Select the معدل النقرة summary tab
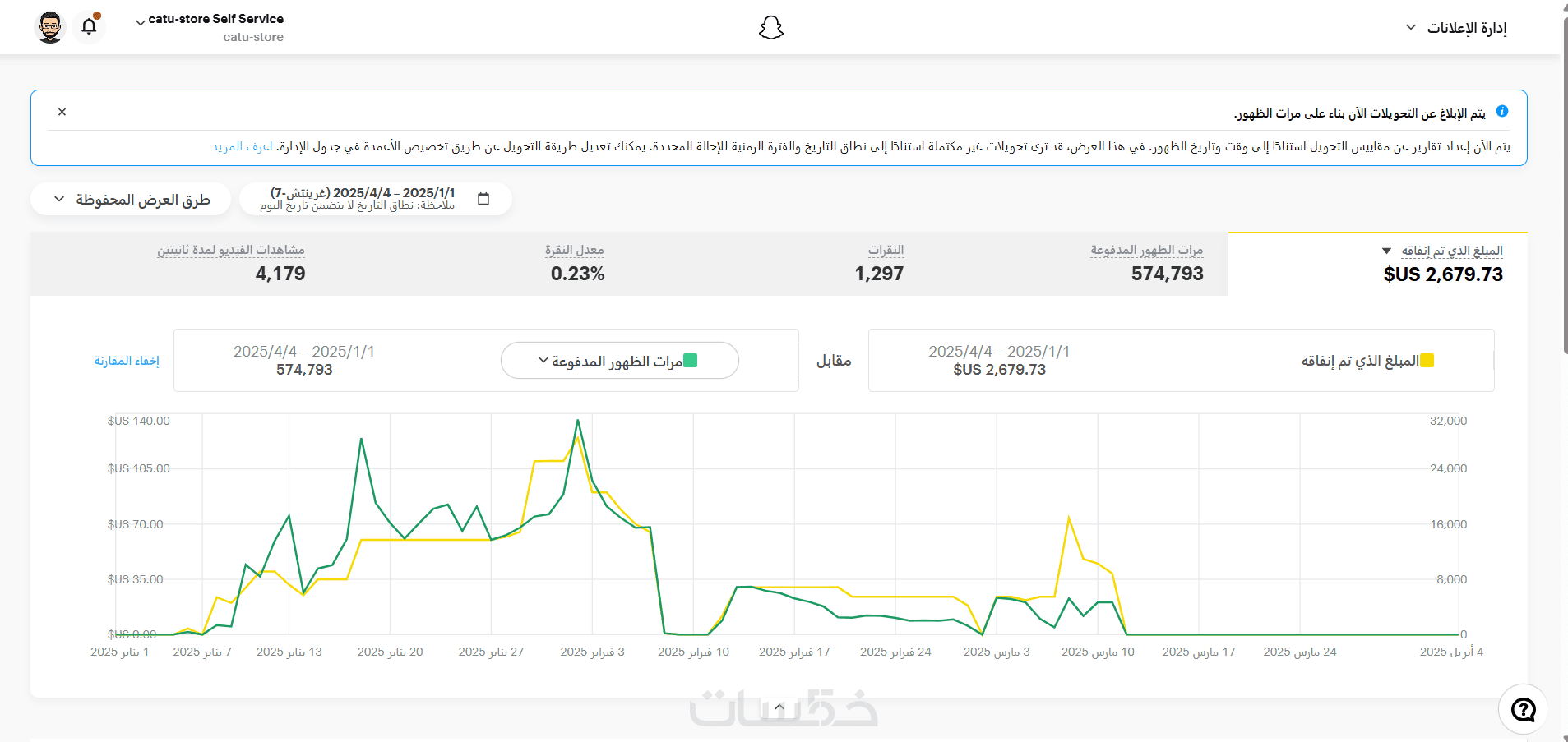Image resolution: width=1568 pixels, height=742 pixels. tap(576, 264)
